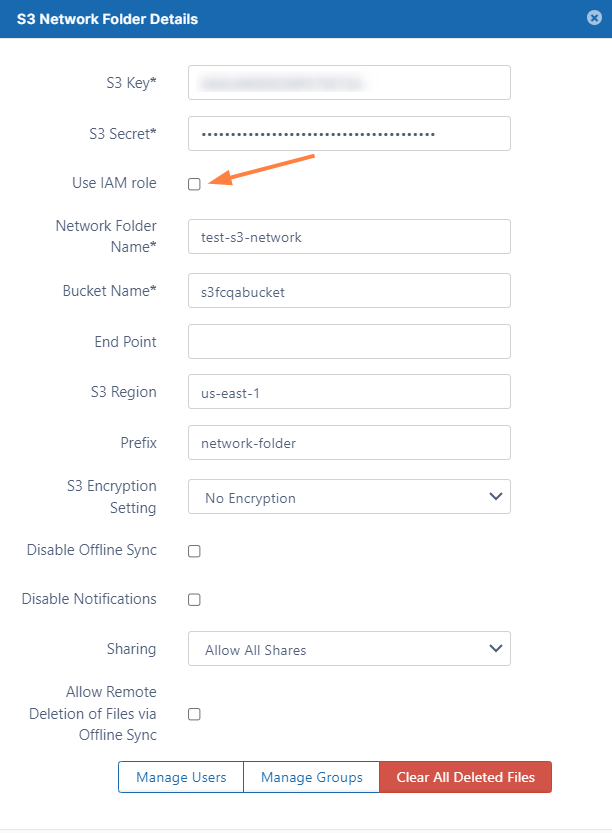This screenshot has width=612, height=833.
Task: Click into the S3 Key field
Action: pyautogui.click(x=349, y=83)
